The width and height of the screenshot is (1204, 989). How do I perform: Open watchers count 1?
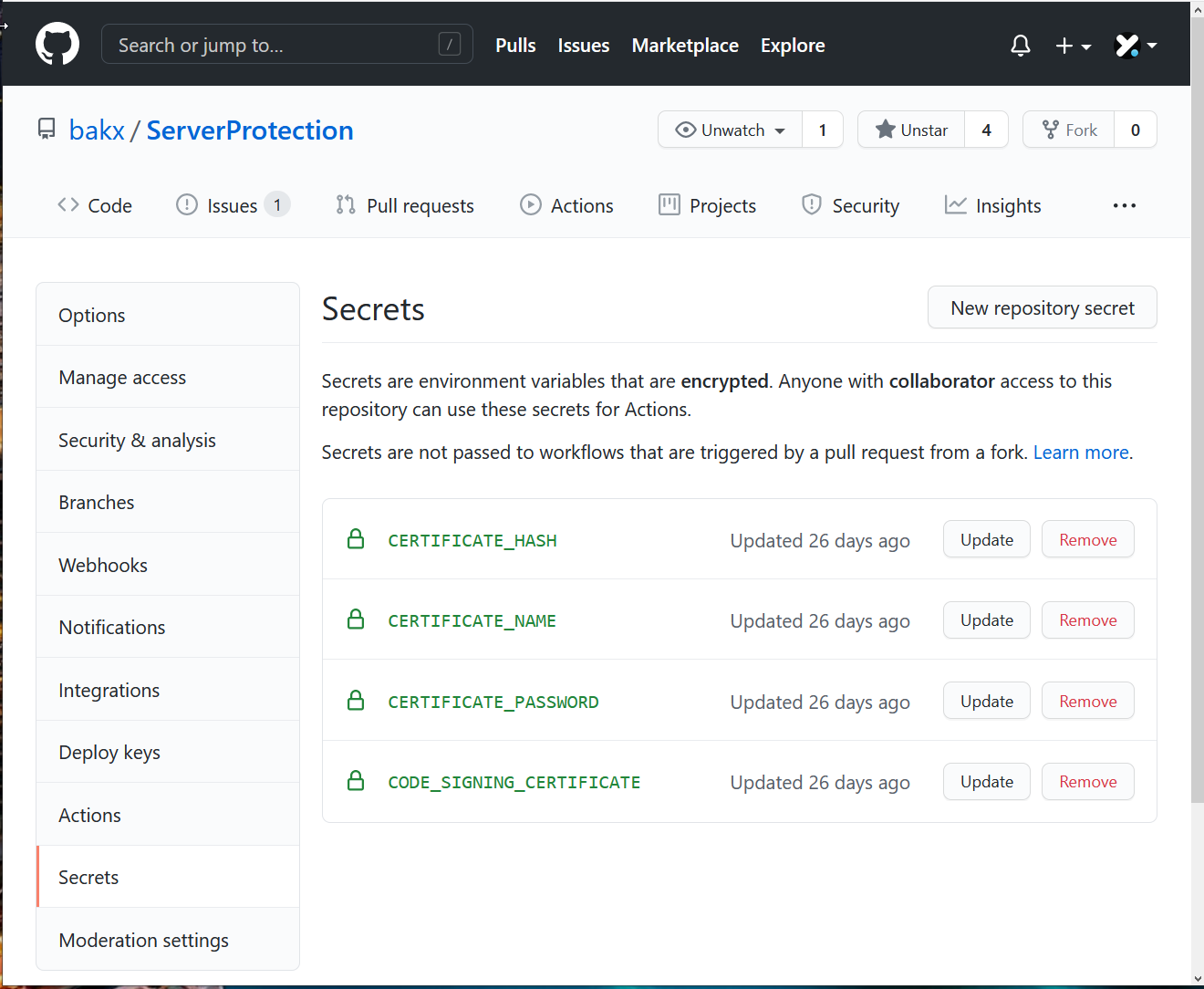[823, 130]
